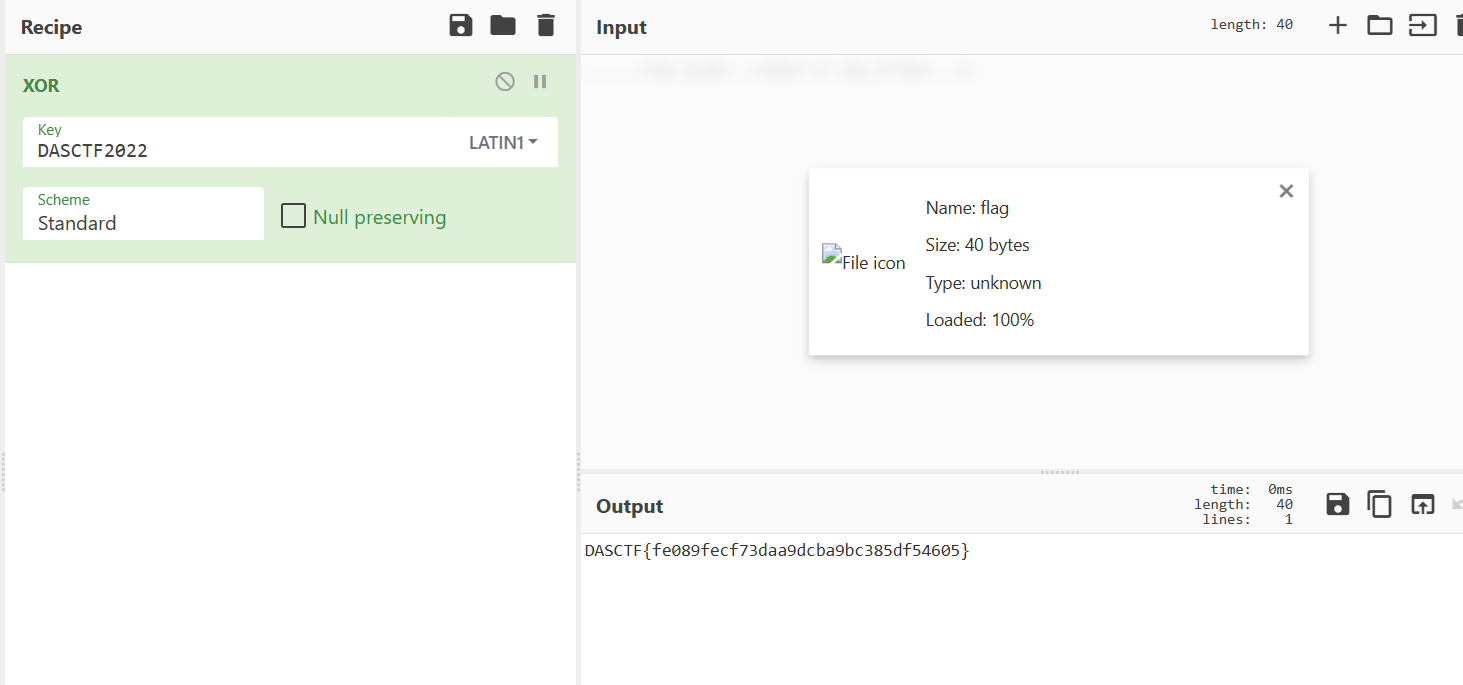Image resolution: width=1463 pixels, height=685 pixels.
Task: Set breakpoint on XOR operation
Action: pyautogui.click(x=540, y=82)
